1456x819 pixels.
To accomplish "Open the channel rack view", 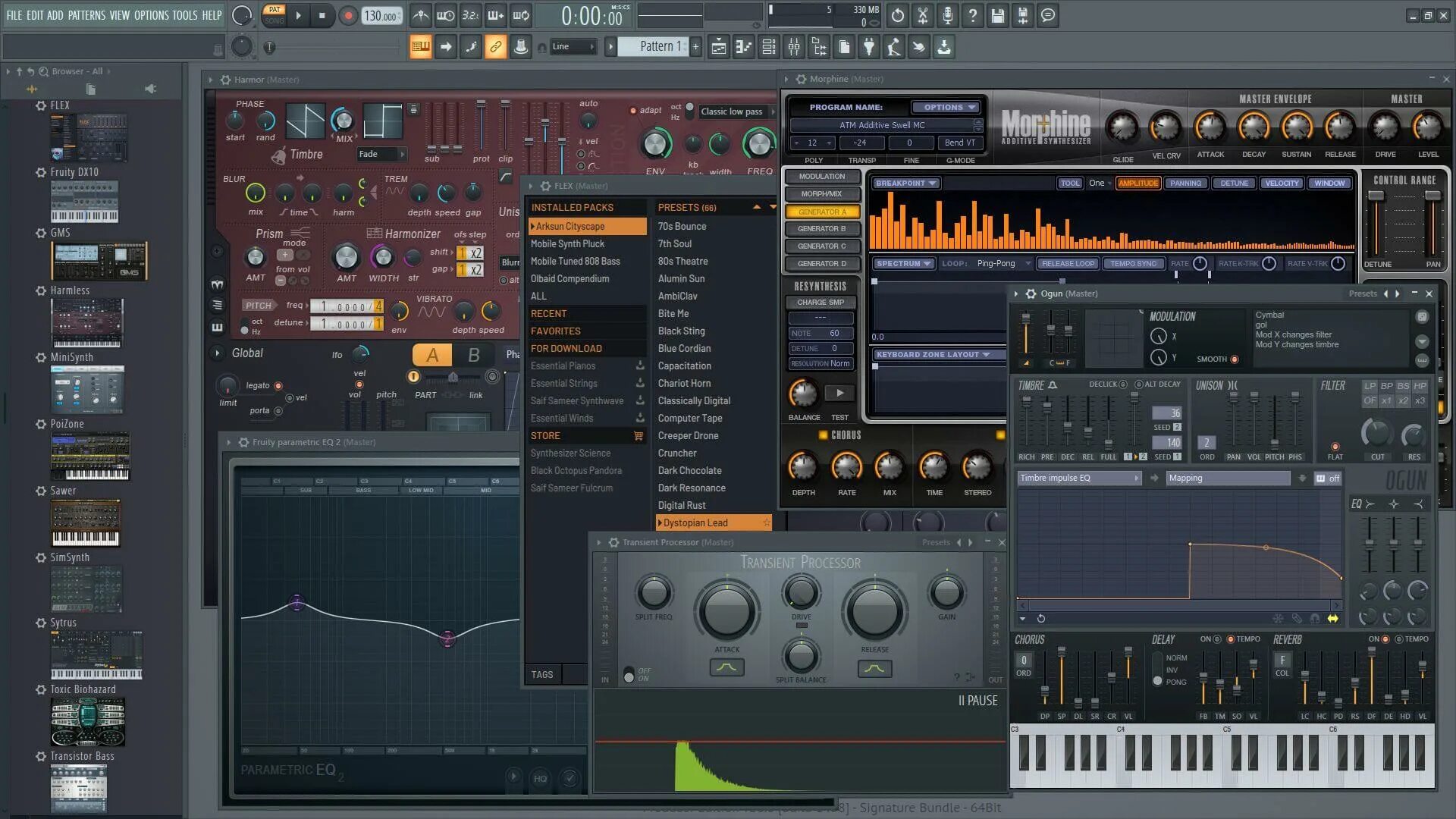I will 769,47.
